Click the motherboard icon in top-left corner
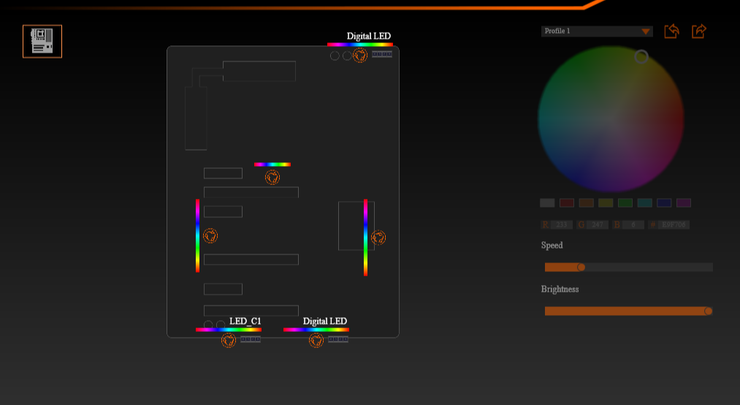Image resolution: width=740 pixels, height=405 pixels. (42, 41)
